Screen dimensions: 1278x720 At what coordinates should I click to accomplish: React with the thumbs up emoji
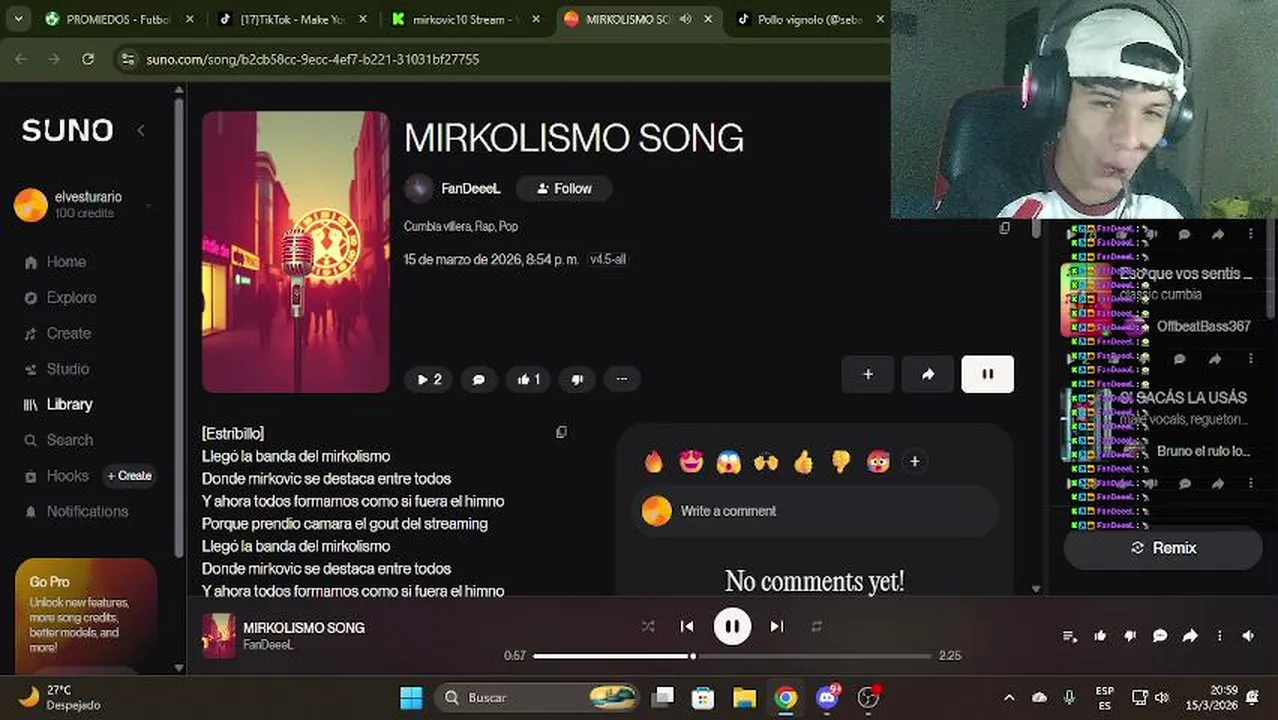tap(804, 461)
